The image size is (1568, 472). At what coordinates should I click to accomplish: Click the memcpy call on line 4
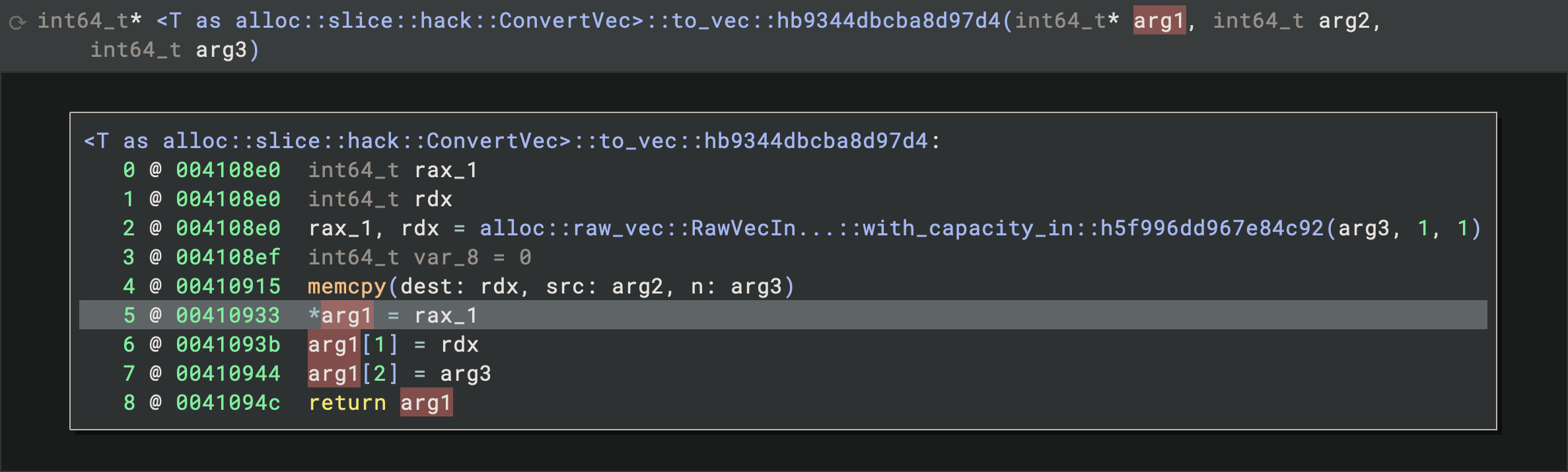347,287
